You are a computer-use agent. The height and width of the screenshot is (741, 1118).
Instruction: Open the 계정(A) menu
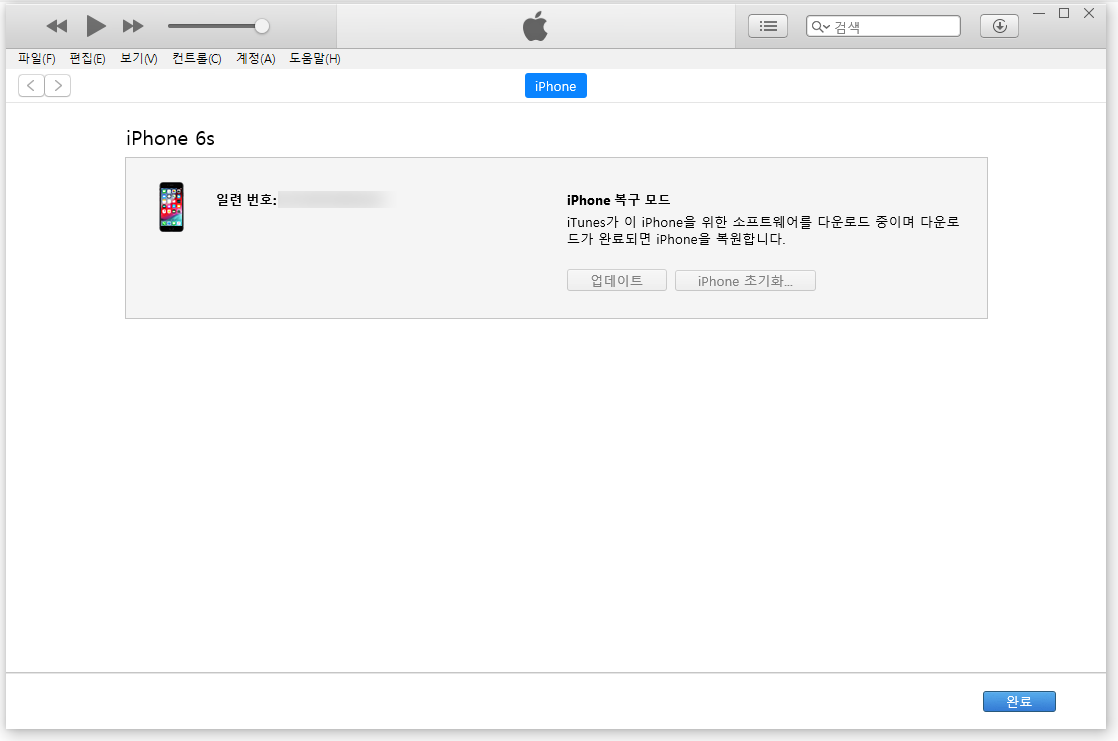click(x=256, y=58)
